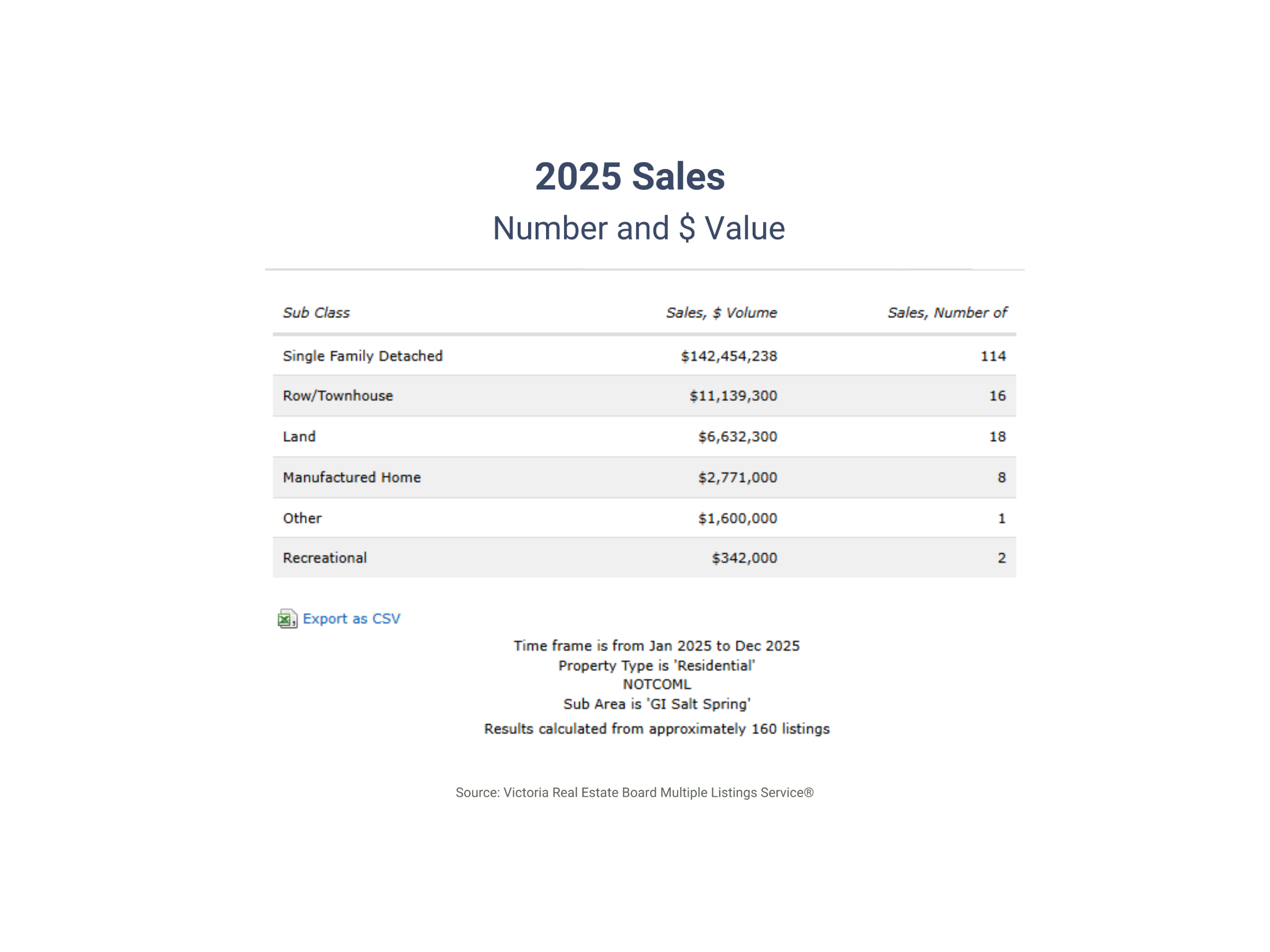Click the $142,454,238 sales volume value
The height and width of the screenshot is (952, 1270).
[x=729, y=356]
